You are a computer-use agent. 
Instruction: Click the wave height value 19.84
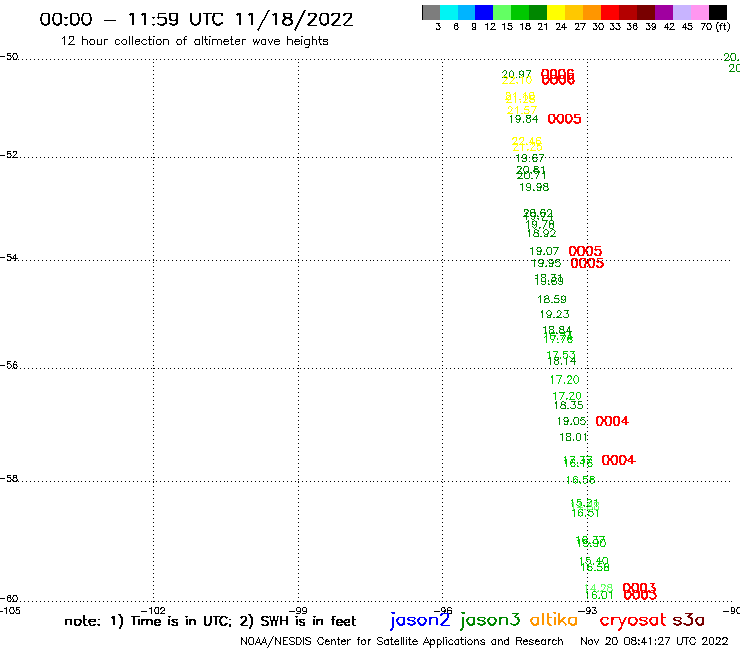tap(523, 119)
